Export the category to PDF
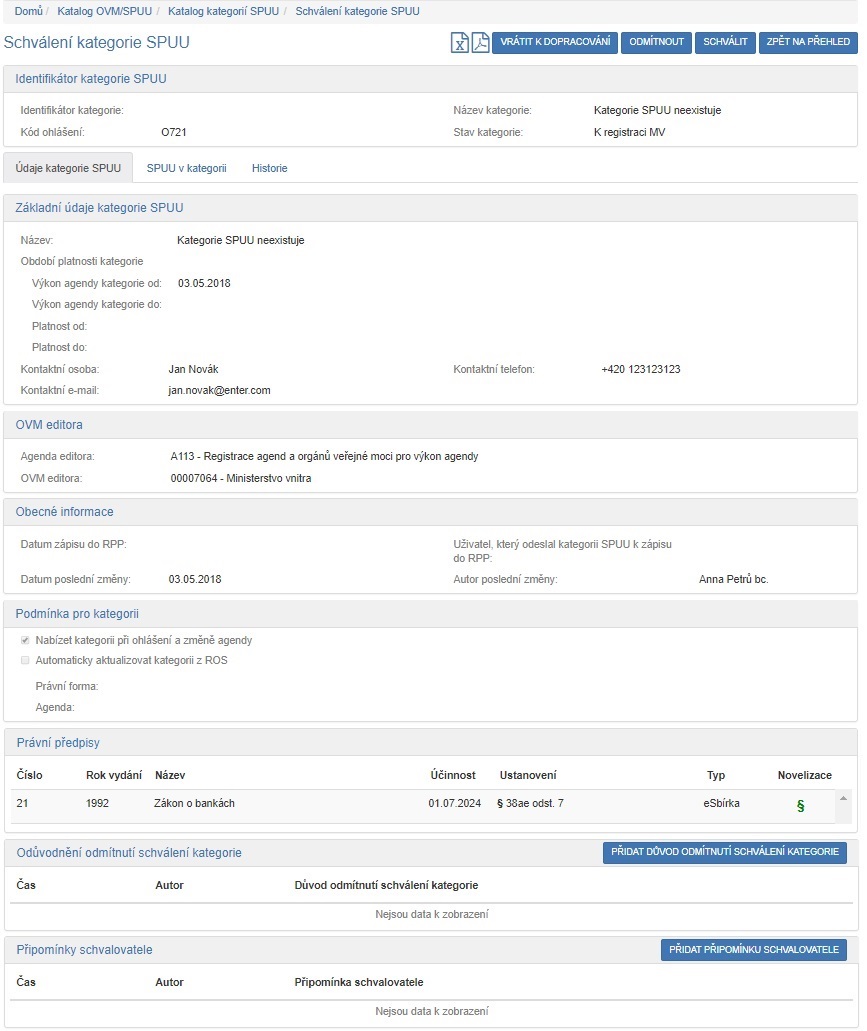The width and height of the screenshot is (867, 1031). click(480, 43)
